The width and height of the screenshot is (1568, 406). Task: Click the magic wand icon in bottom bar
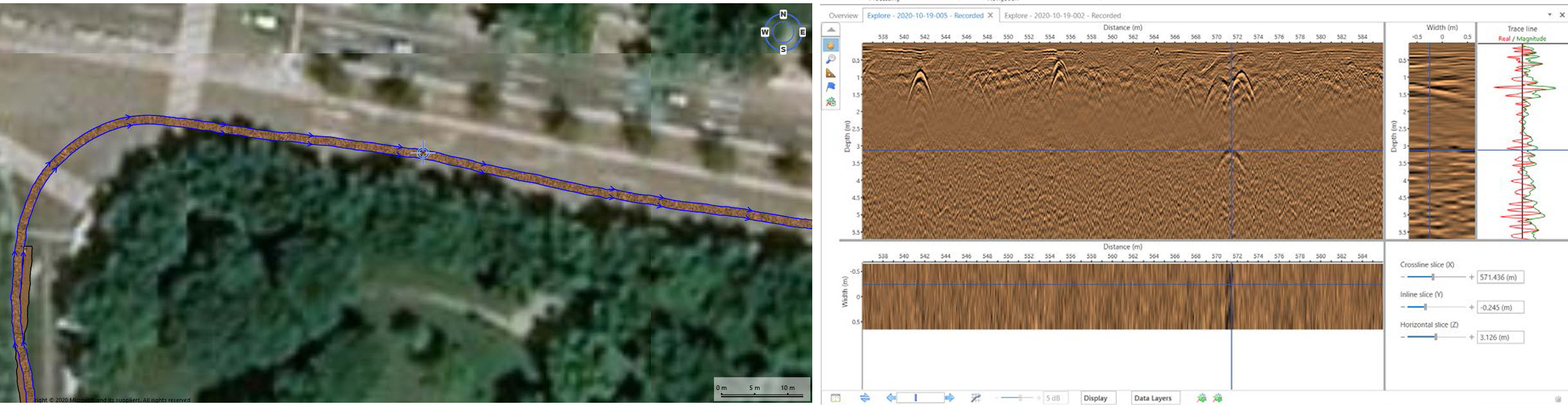[976, 398]
